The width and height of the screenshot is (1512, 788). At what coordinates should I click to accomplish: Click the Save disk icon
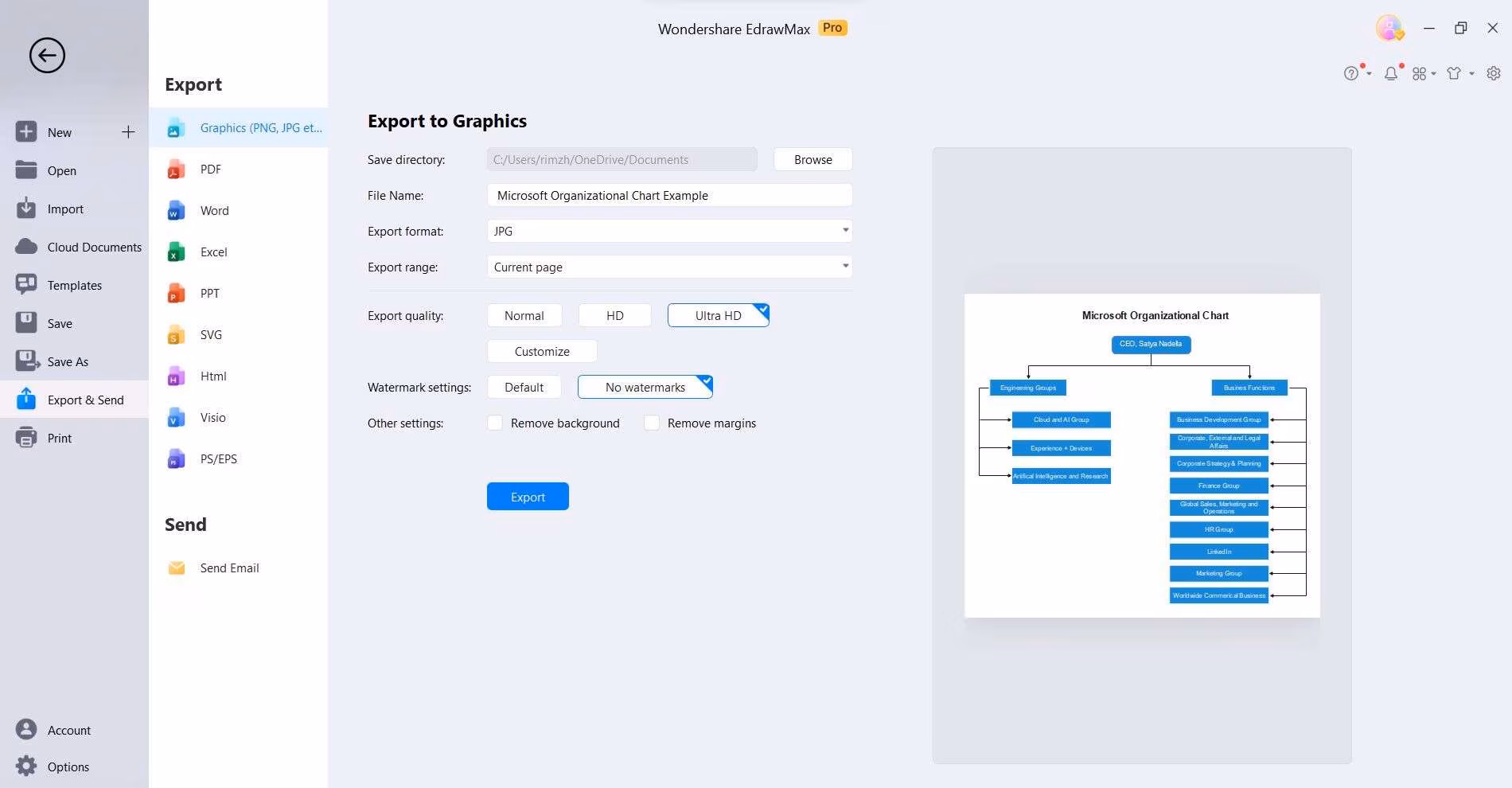pos(26,322)
